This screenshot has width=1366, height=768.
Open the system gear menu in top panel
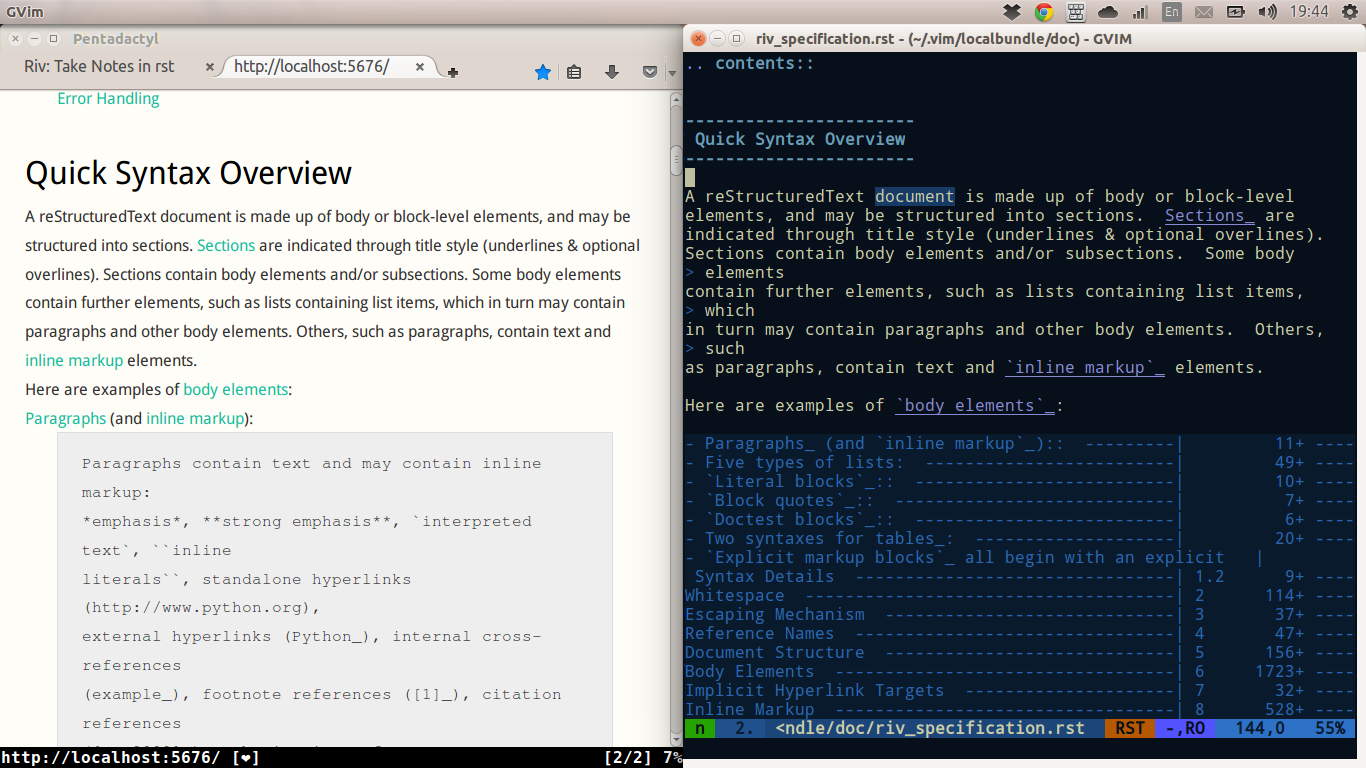click(x=1348, y=12)
